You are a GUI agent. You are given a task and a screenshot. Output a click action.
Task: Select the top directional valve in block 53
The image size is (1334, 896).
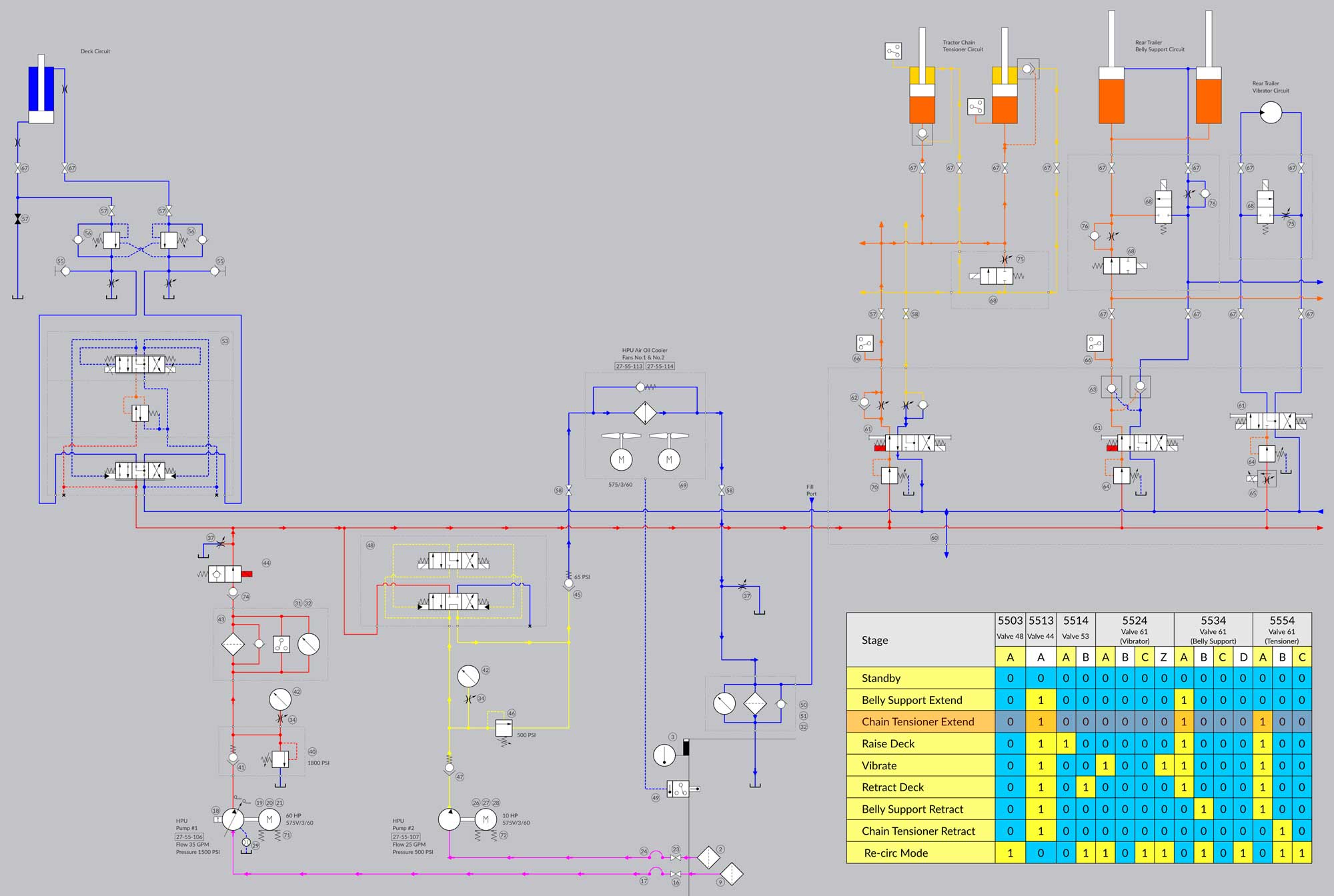139,364
